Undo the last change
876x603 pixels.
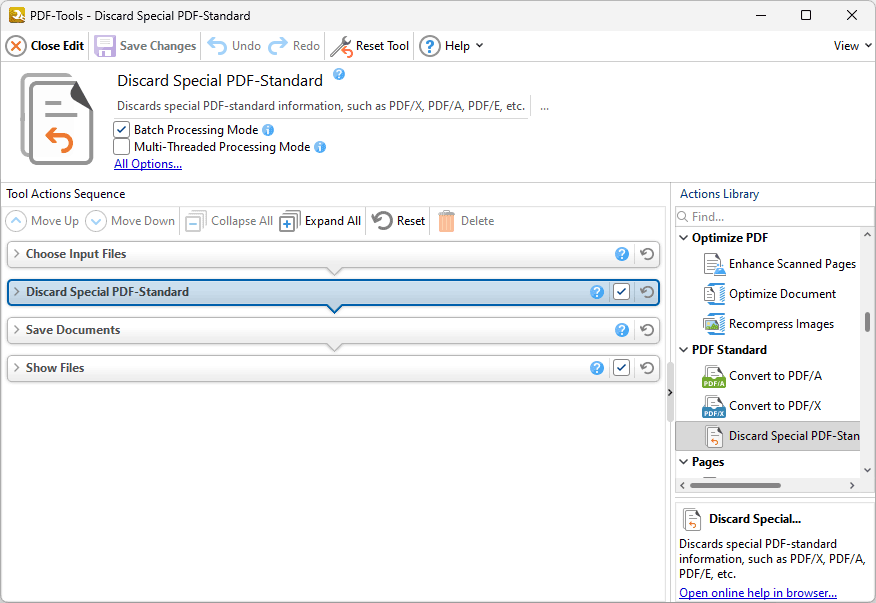(234, 46)
